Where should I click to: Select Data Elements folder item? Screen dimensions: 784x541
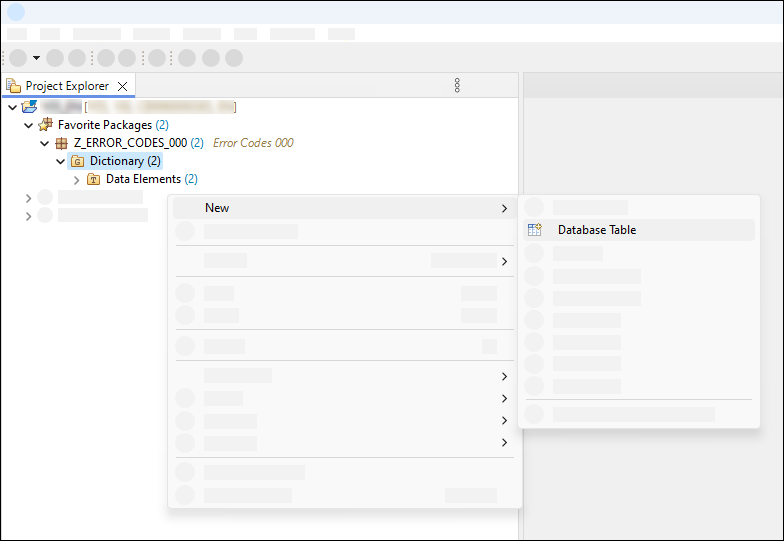(152, 179)
